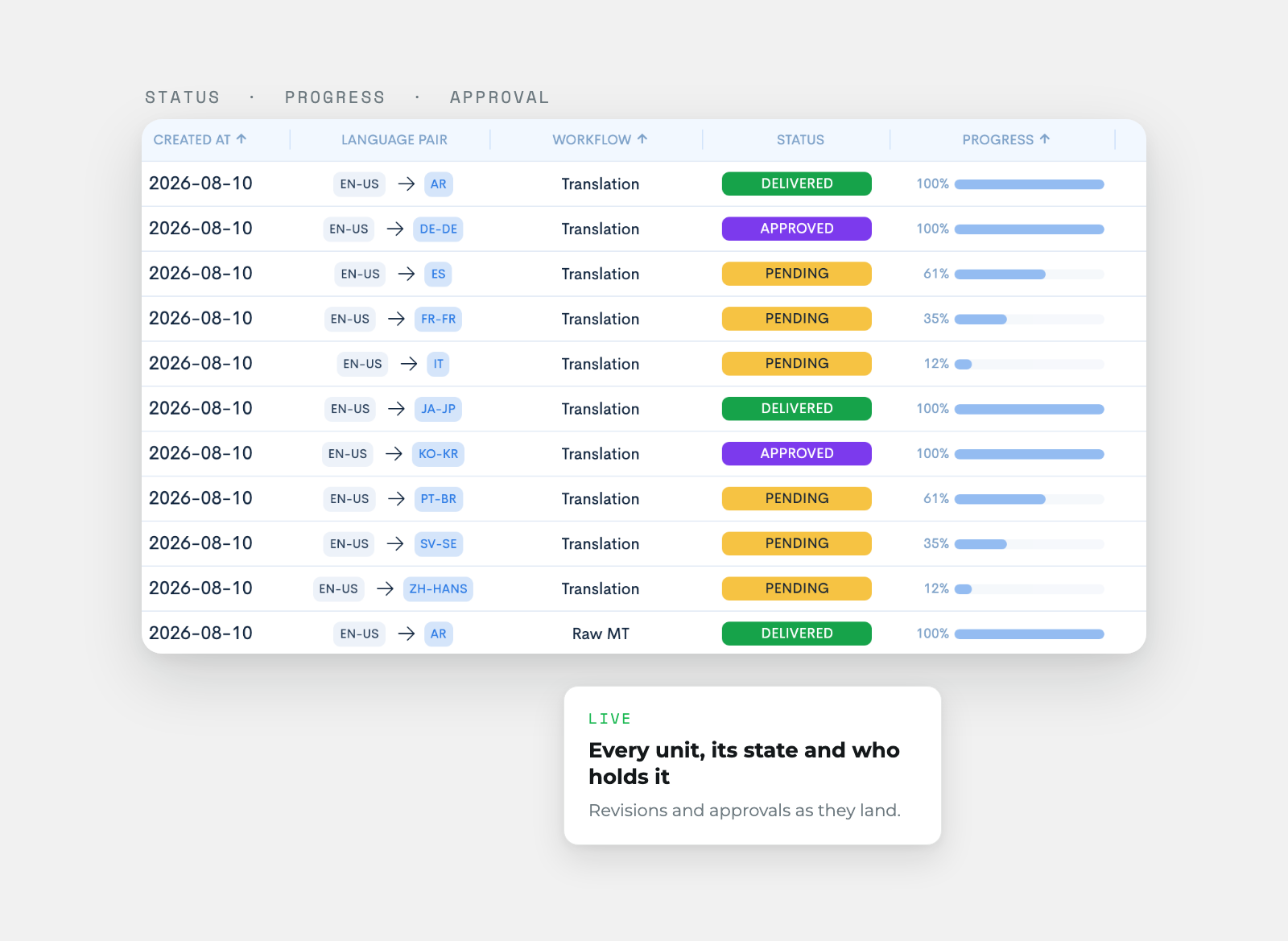Click the Progress column header label

[x=997, y=139]
